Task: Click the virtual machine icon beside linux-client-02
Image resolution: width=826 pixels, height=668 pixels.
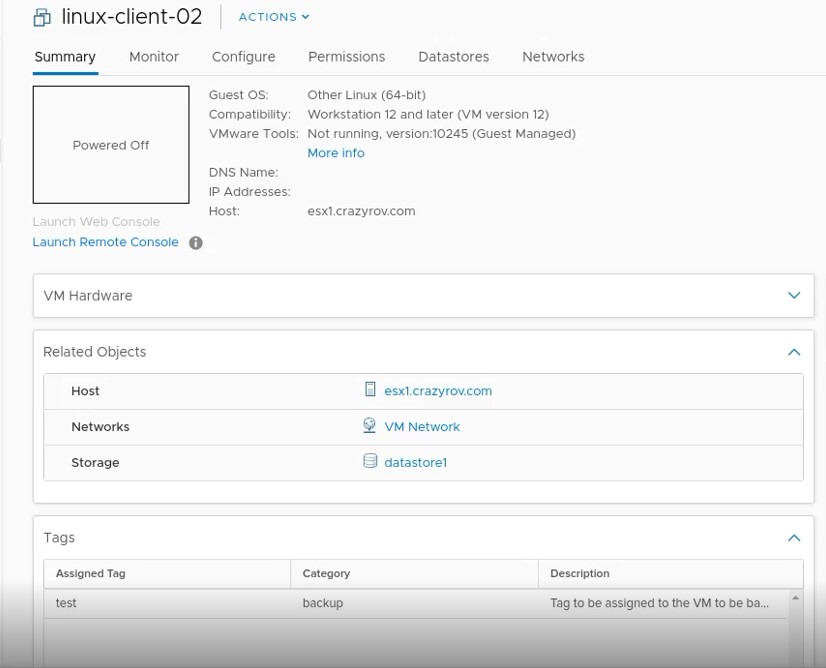Action: [x=42, y=17]
